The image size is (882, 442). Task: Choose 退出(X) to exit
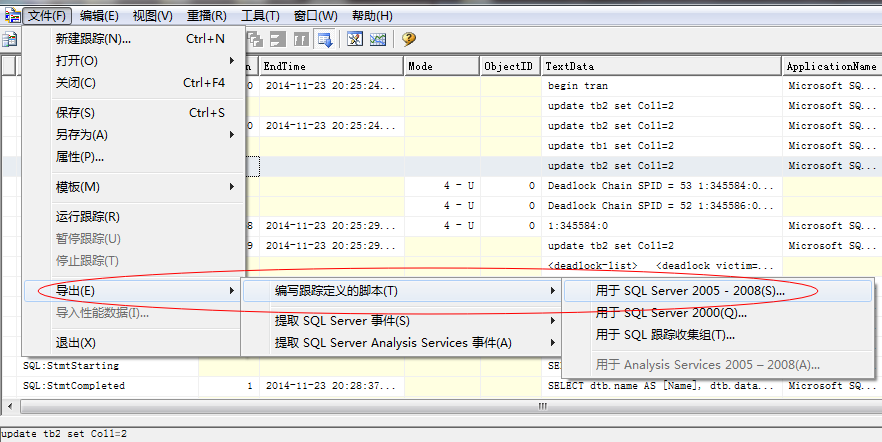(134, 343)
